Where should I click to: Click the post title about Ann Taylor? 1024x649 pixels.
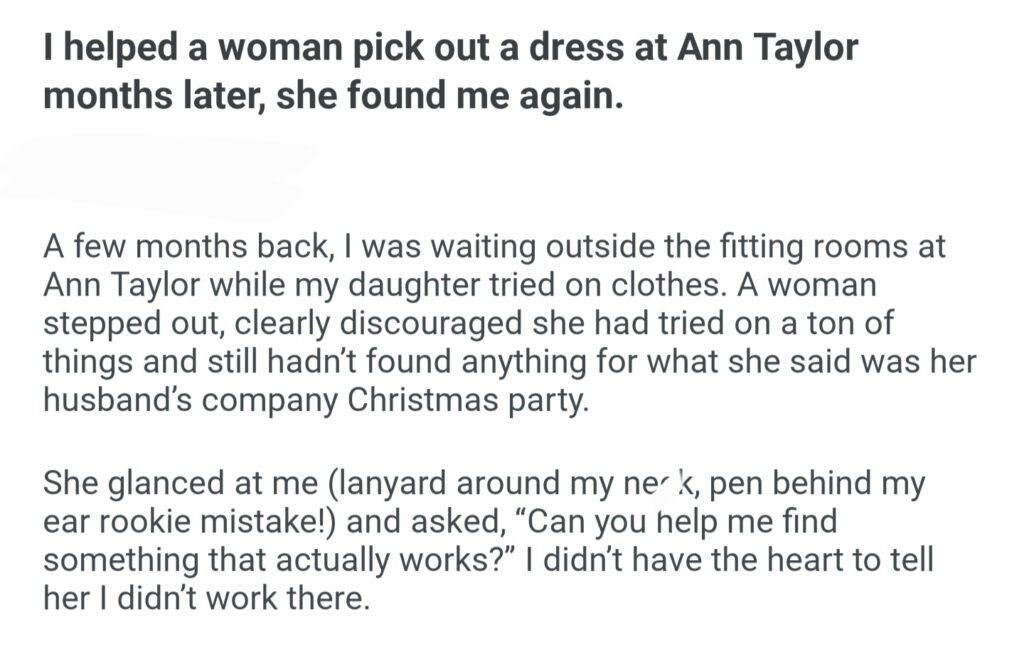pyautogui.click(x=450, y=49)
